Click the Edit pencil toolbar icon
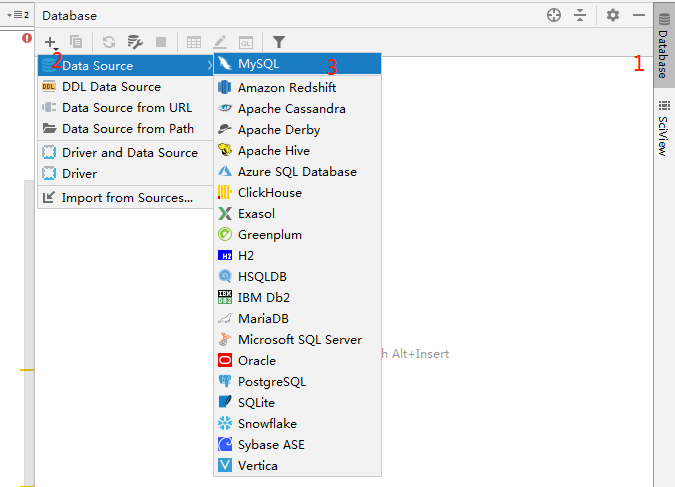 220,42
